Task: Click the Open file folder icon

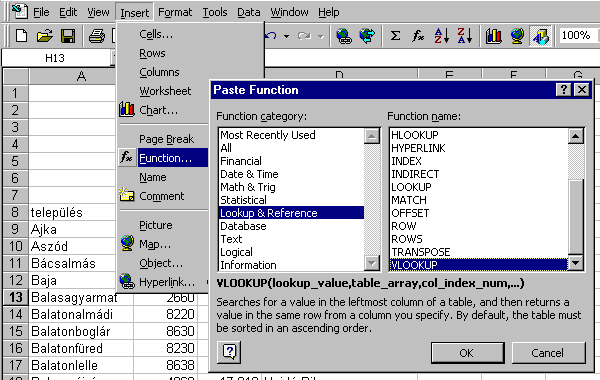Action: tap(45, 36)
